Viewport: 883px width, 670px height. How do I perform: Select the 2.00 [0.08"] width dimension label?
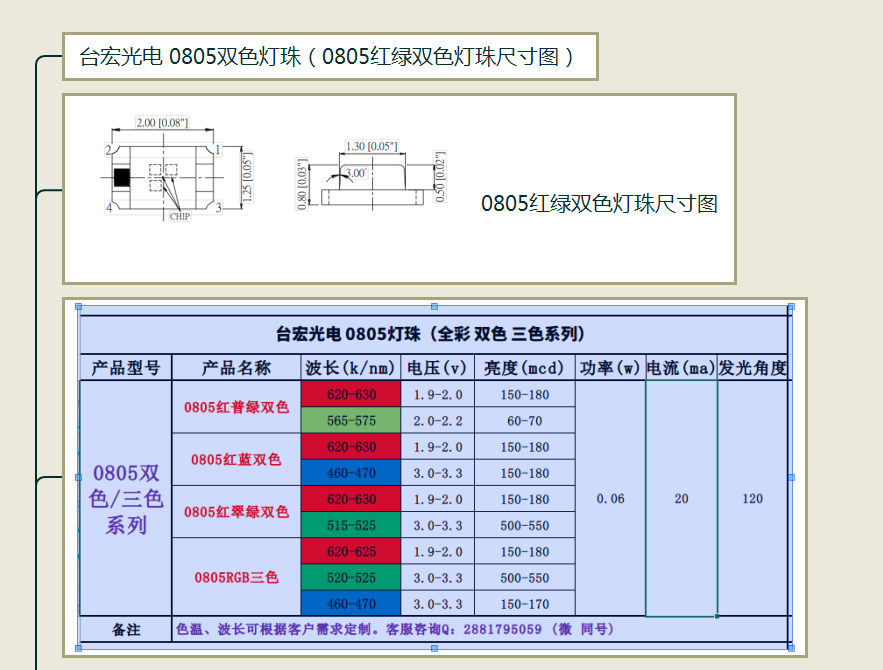(162, 122)
